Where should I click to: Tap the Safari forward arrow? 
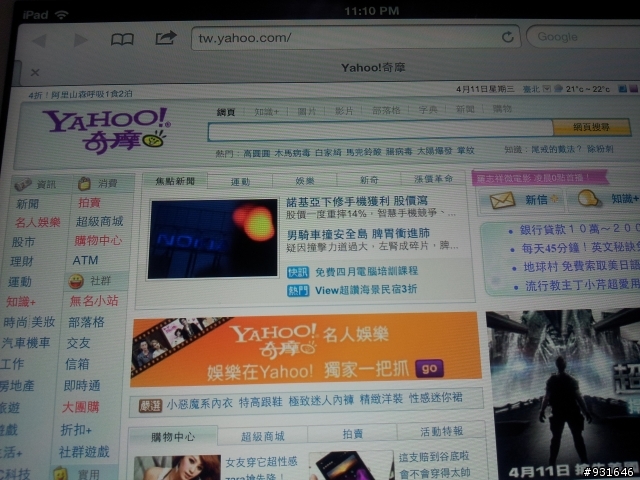80,40
